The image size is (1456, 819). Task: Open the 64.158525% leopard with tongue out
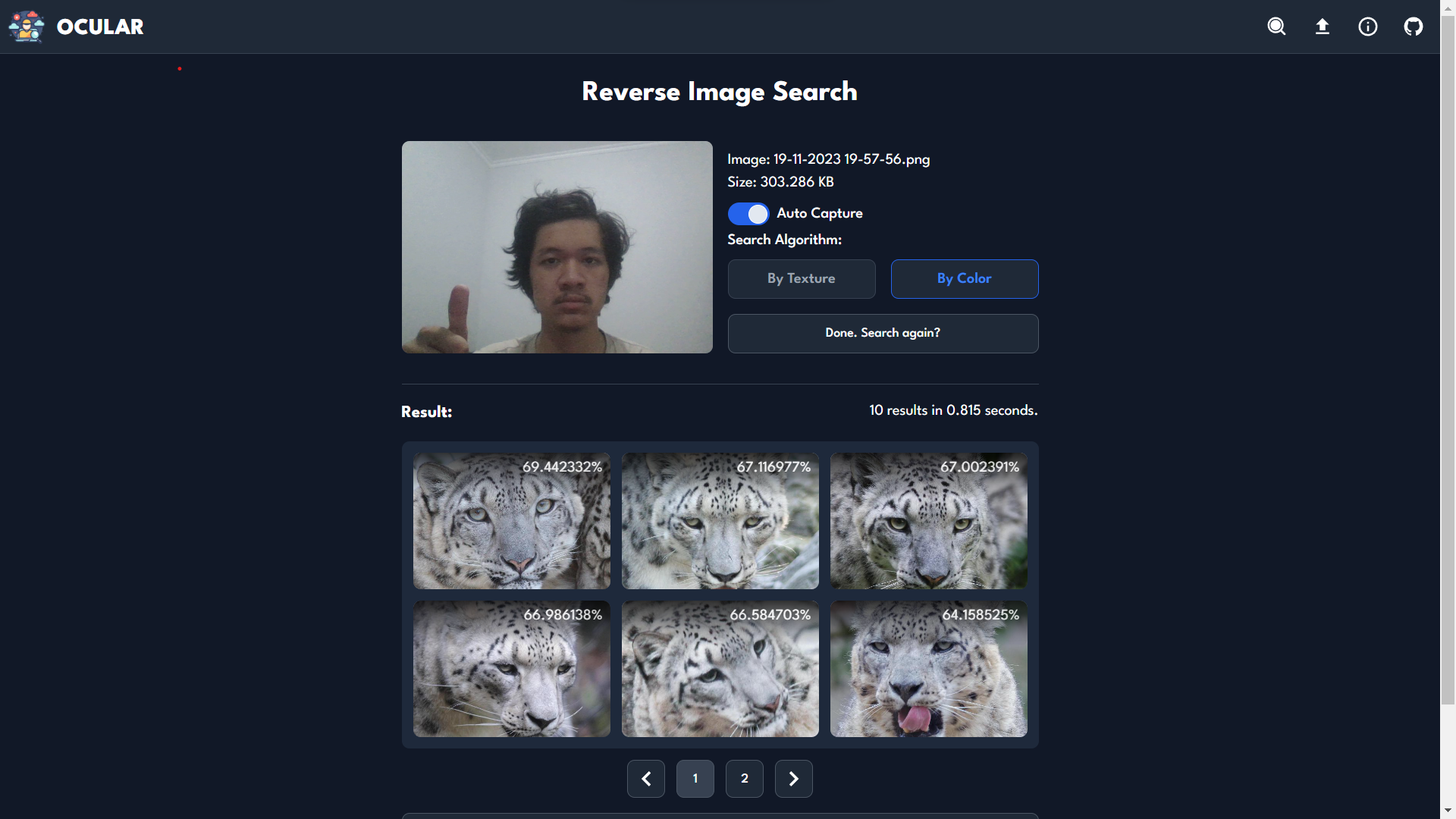(x=928, y=669)
